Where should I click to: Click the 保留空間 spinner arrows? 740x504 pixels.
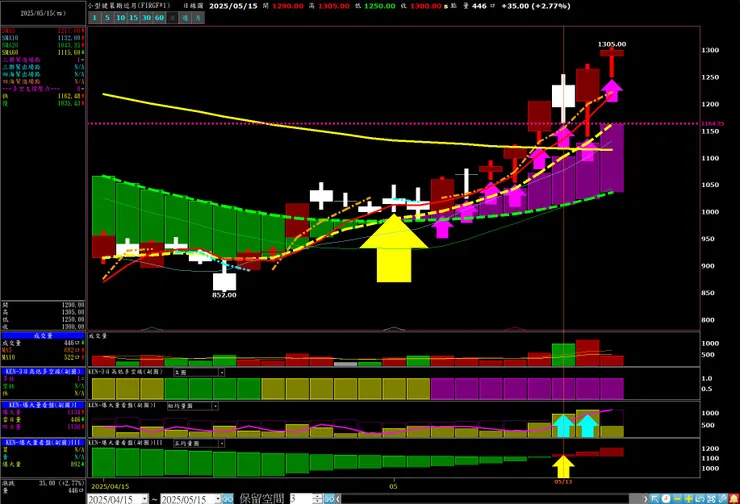(x=317, y=499)
